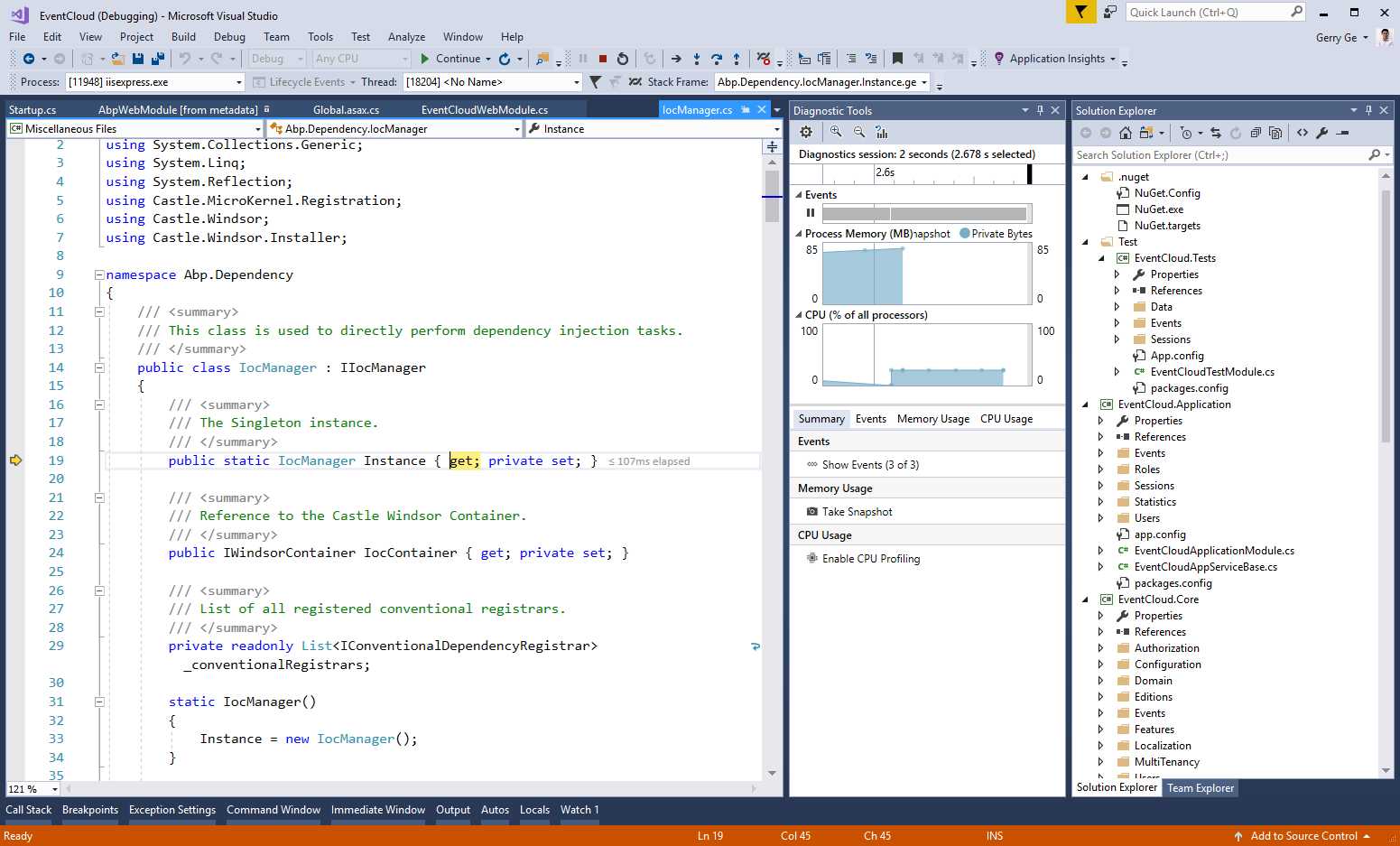The width and height of the screenshot is (1400, 846).
Task: Open Diagnostic Tools settings gear
Action: pos(806,132)
